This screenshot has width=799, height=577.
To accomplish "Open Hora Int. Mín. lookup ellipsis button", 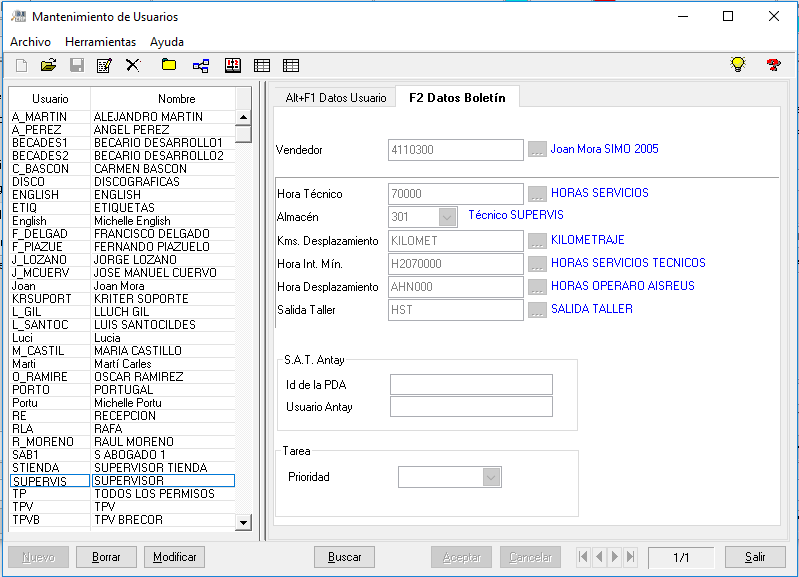I will pos(537,264).
